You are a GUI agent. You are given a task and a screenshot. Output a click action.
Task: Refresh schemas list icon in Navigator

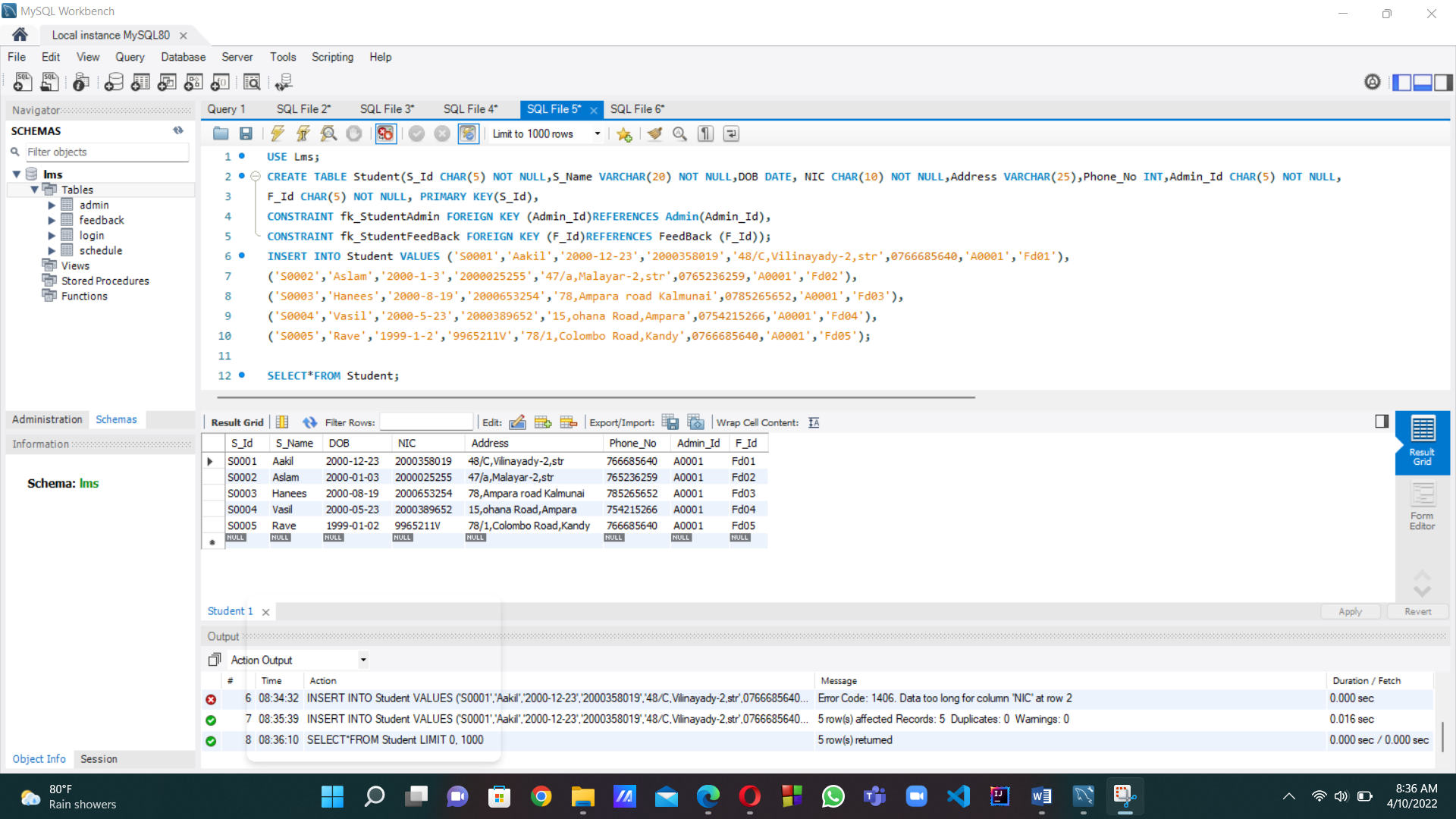(x=178, y=130)
